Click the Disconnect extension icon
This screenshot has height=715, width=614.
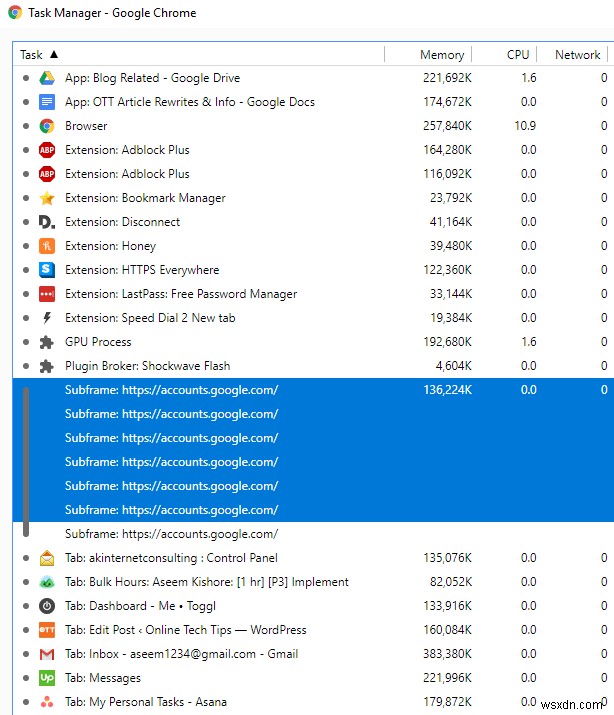pyautogui.click(x=47, y=222)
